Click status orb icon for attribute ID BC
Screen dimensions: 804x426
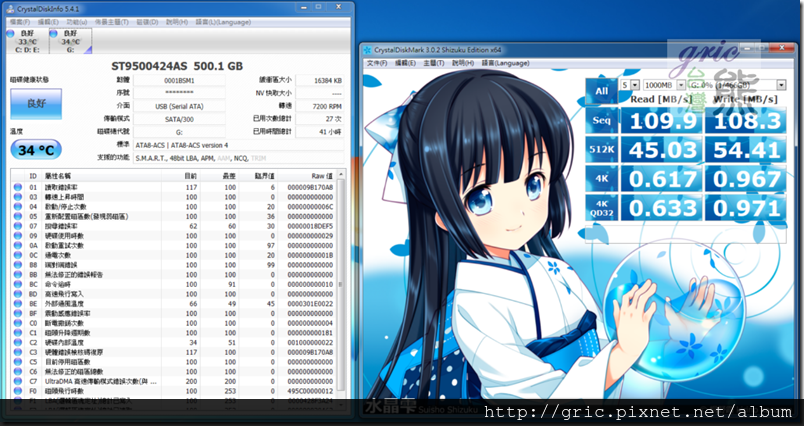pos(18,285)
